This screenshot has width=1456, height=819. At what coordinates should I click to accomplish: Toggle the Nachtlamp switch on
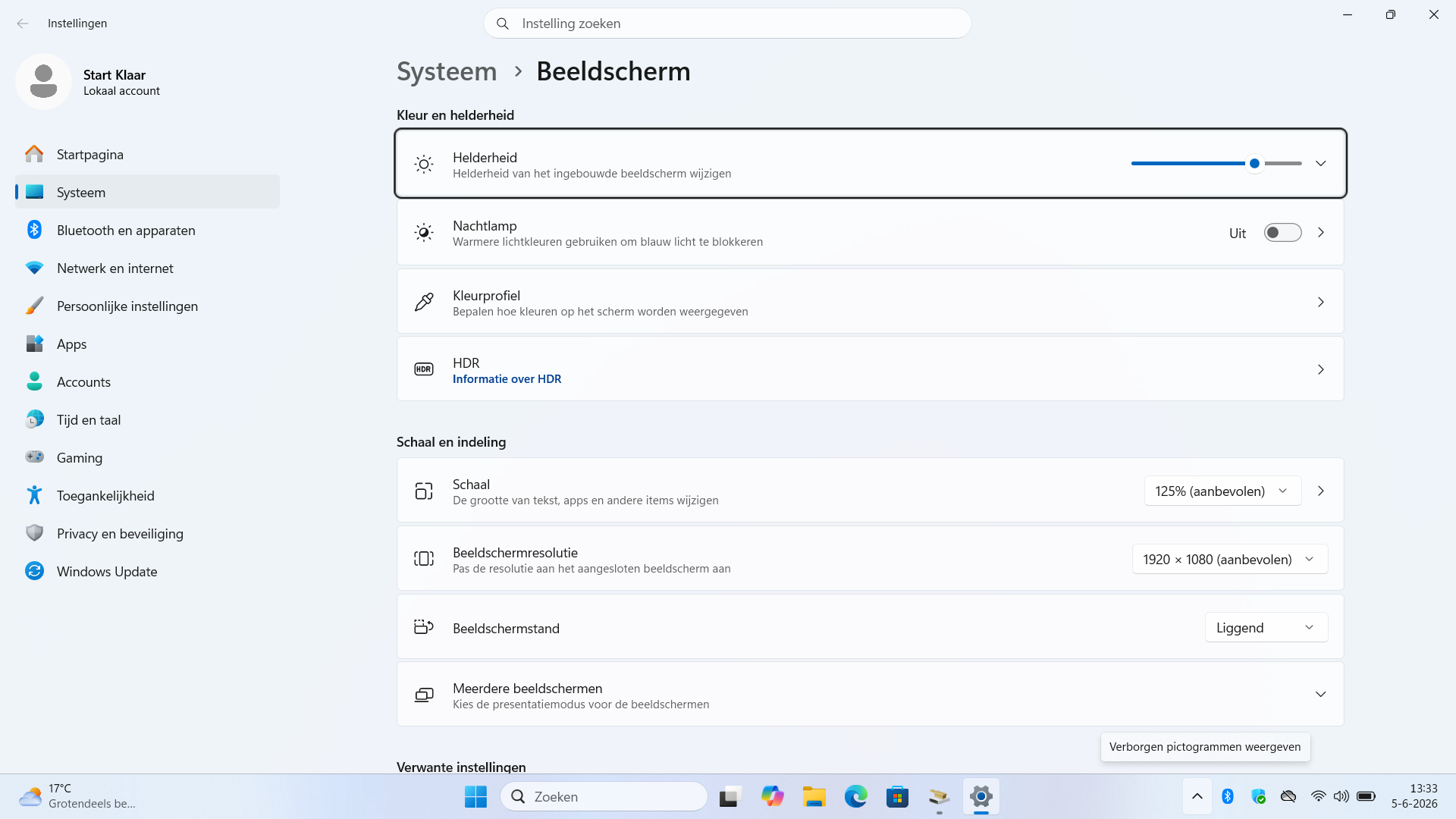(x=1282, y=233)
